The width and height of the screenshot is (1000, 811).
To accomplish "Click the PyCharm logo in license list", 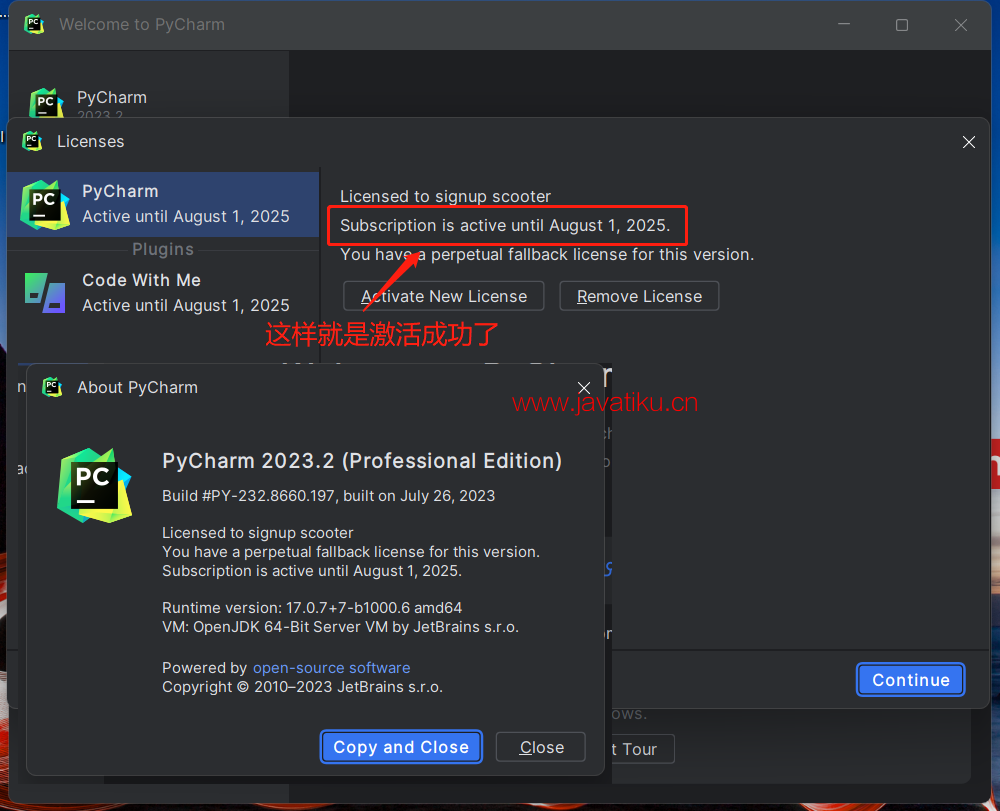I will tap(45, 205).
